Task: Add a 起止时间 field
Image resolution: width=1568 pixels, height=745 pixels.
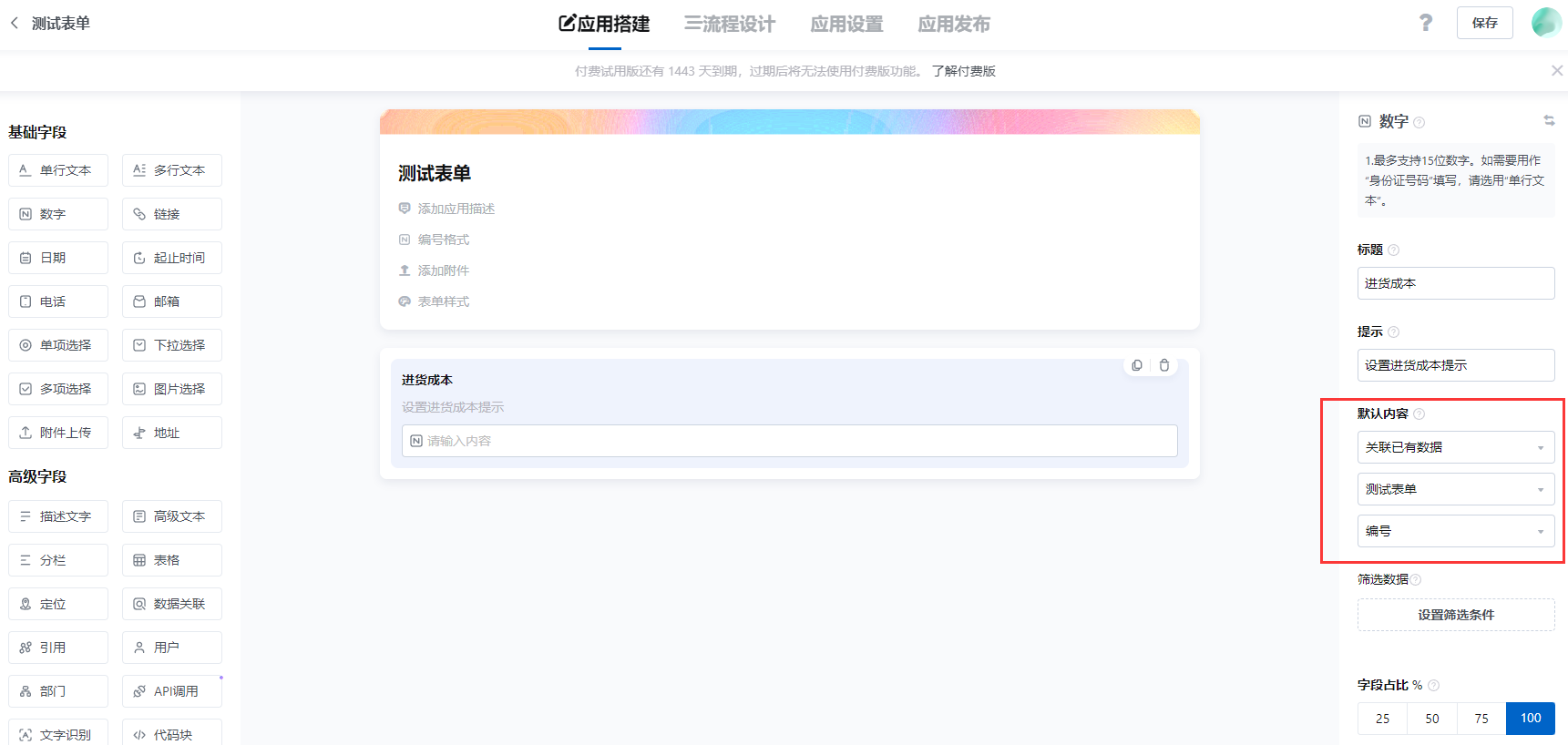Action: tap(172, 258)
